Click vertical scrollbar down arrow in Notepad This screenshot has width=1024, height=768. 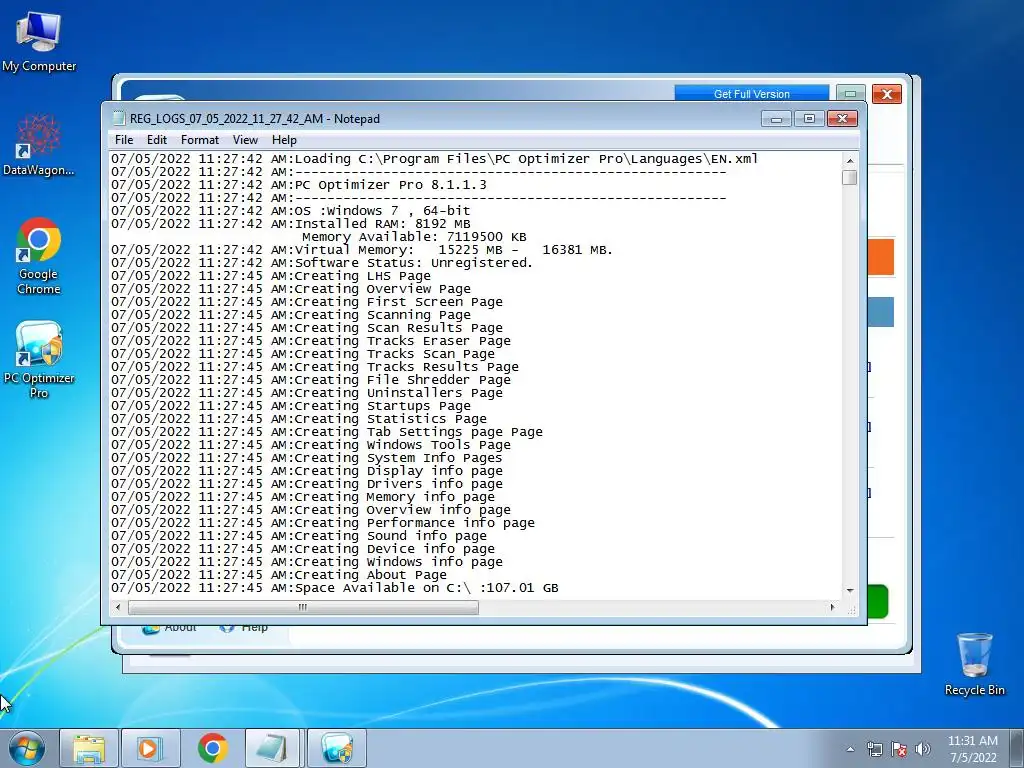[x=850, y=590]
